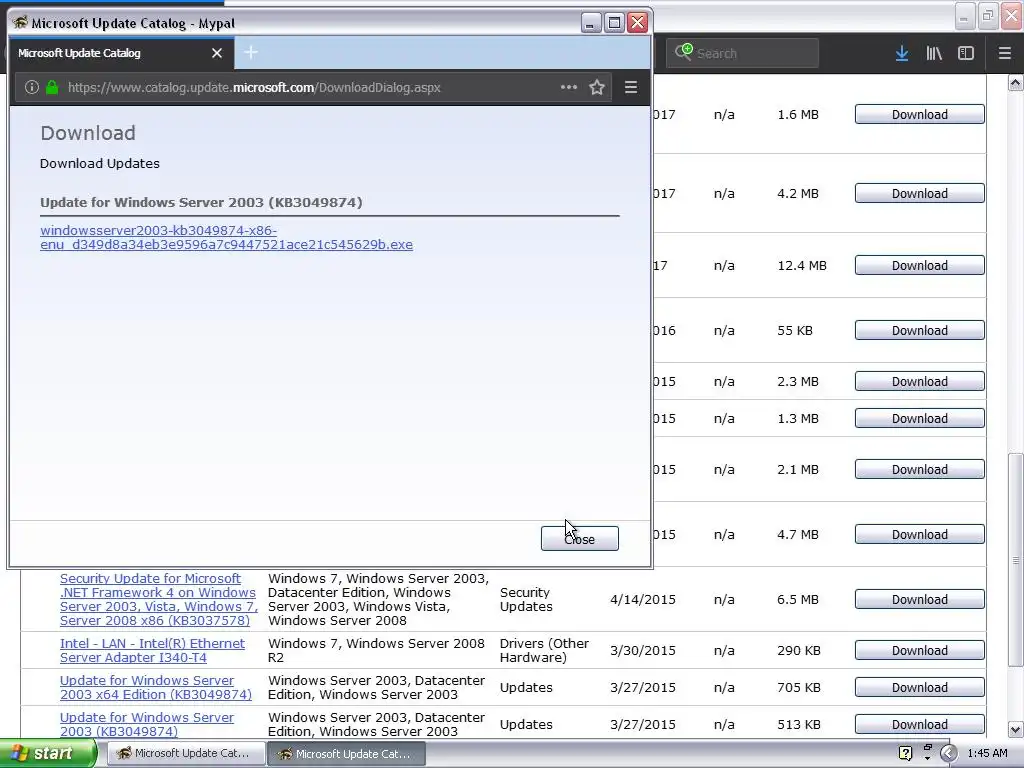
Task: Download the 4.2 MB update
Action: [x=920, y=193]
